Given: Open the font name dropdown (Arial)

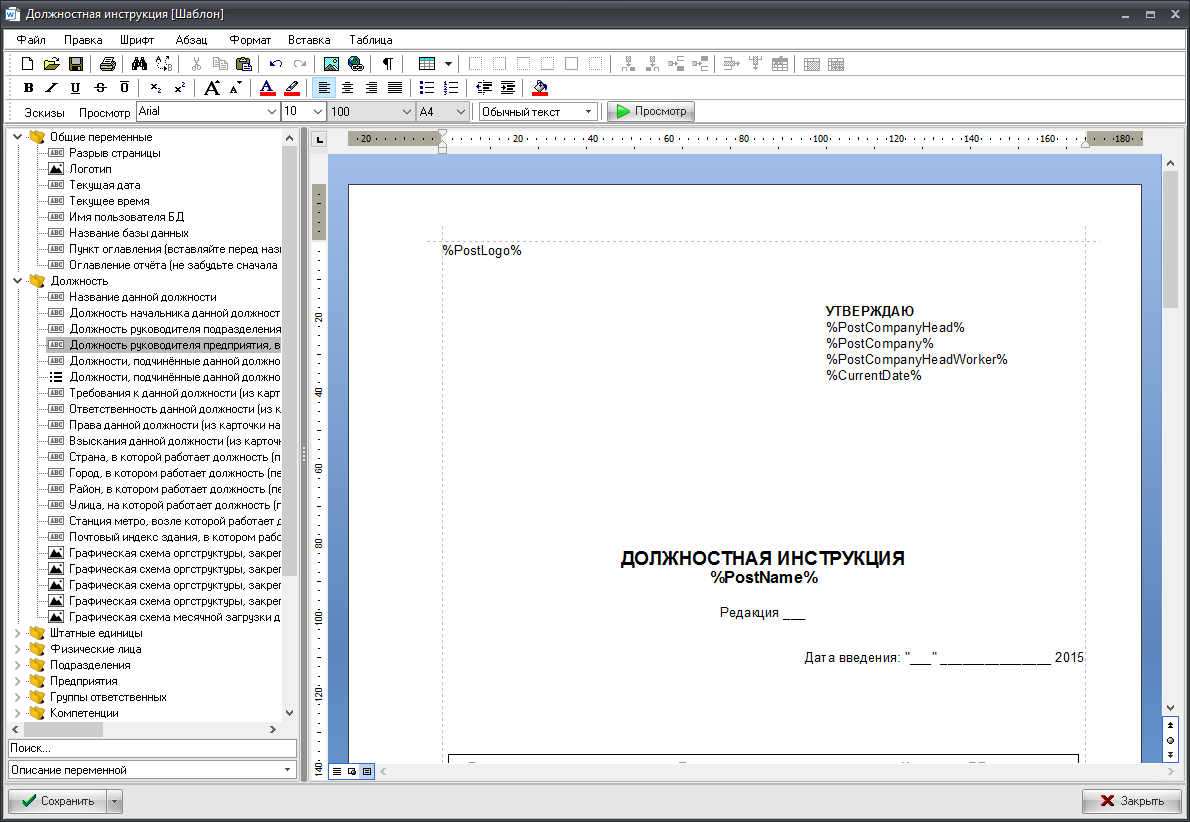Looking at the screenshot, I should pos(272,112).
